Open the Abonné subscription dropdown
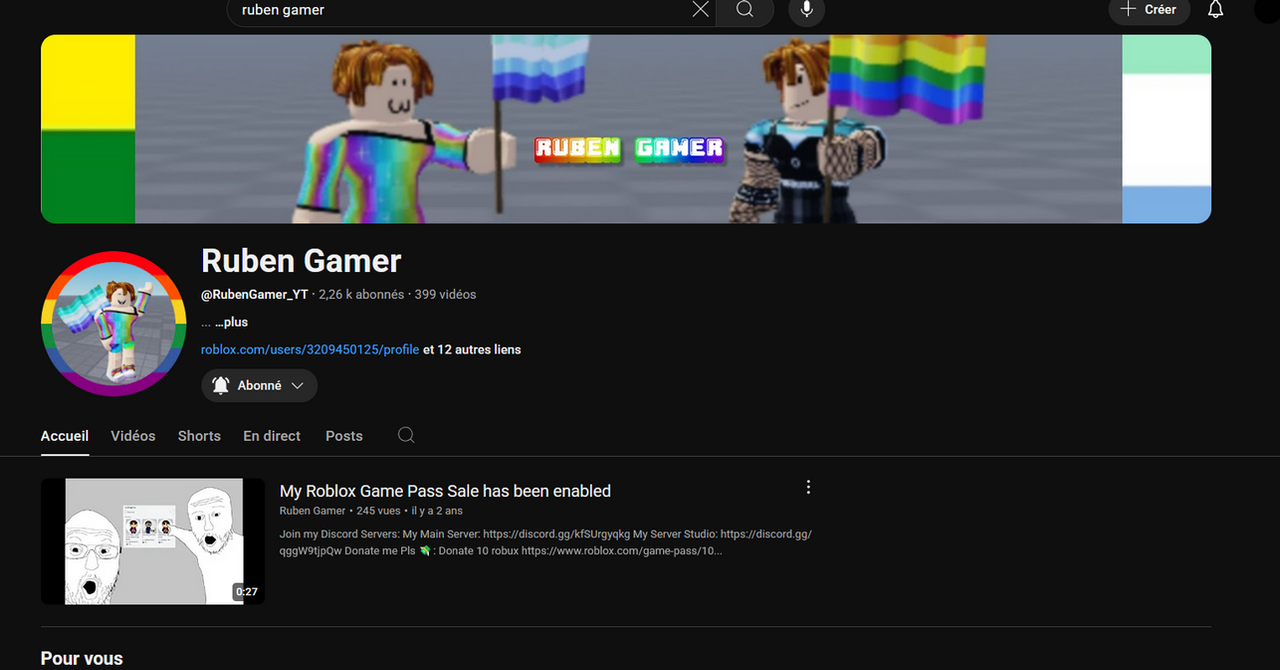This screenshot has height=670, width=1280. tap(259, 386)
